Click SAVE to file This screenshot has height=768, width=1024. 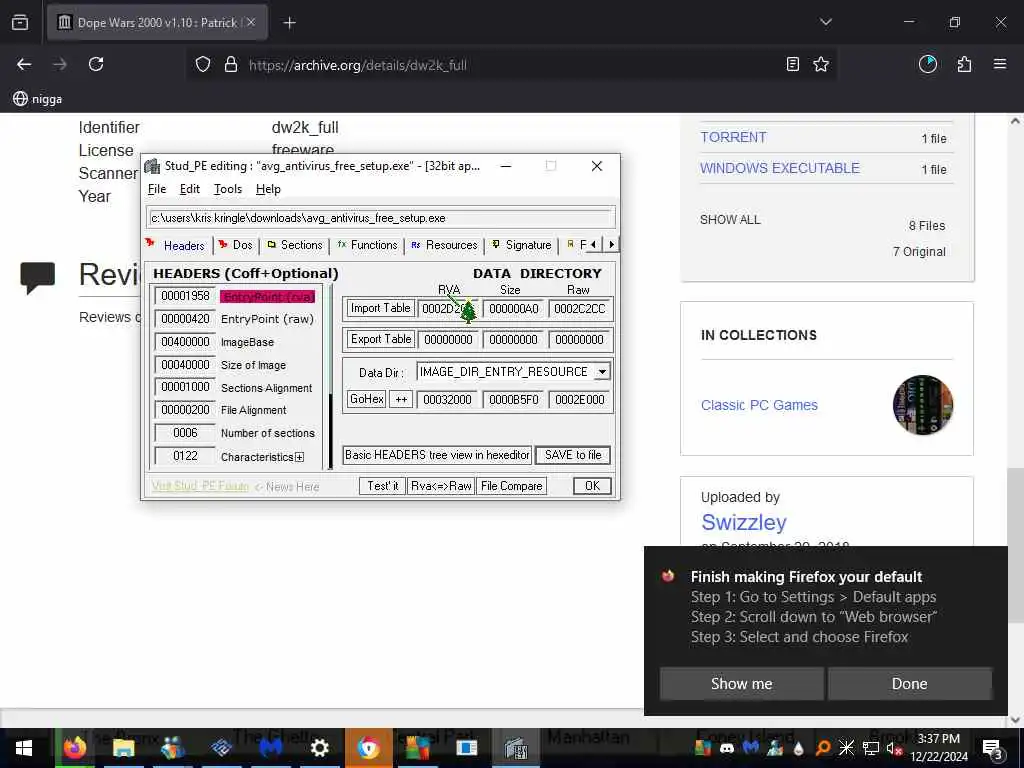pos(573,455)
